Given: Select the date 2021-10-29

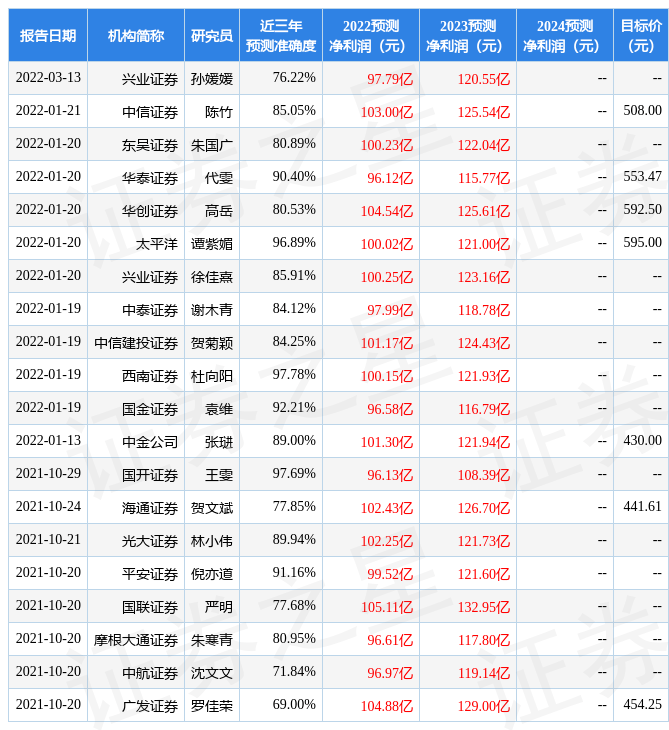Looking at the screenshot, I should pyautogui.click(x=48, y=473).
